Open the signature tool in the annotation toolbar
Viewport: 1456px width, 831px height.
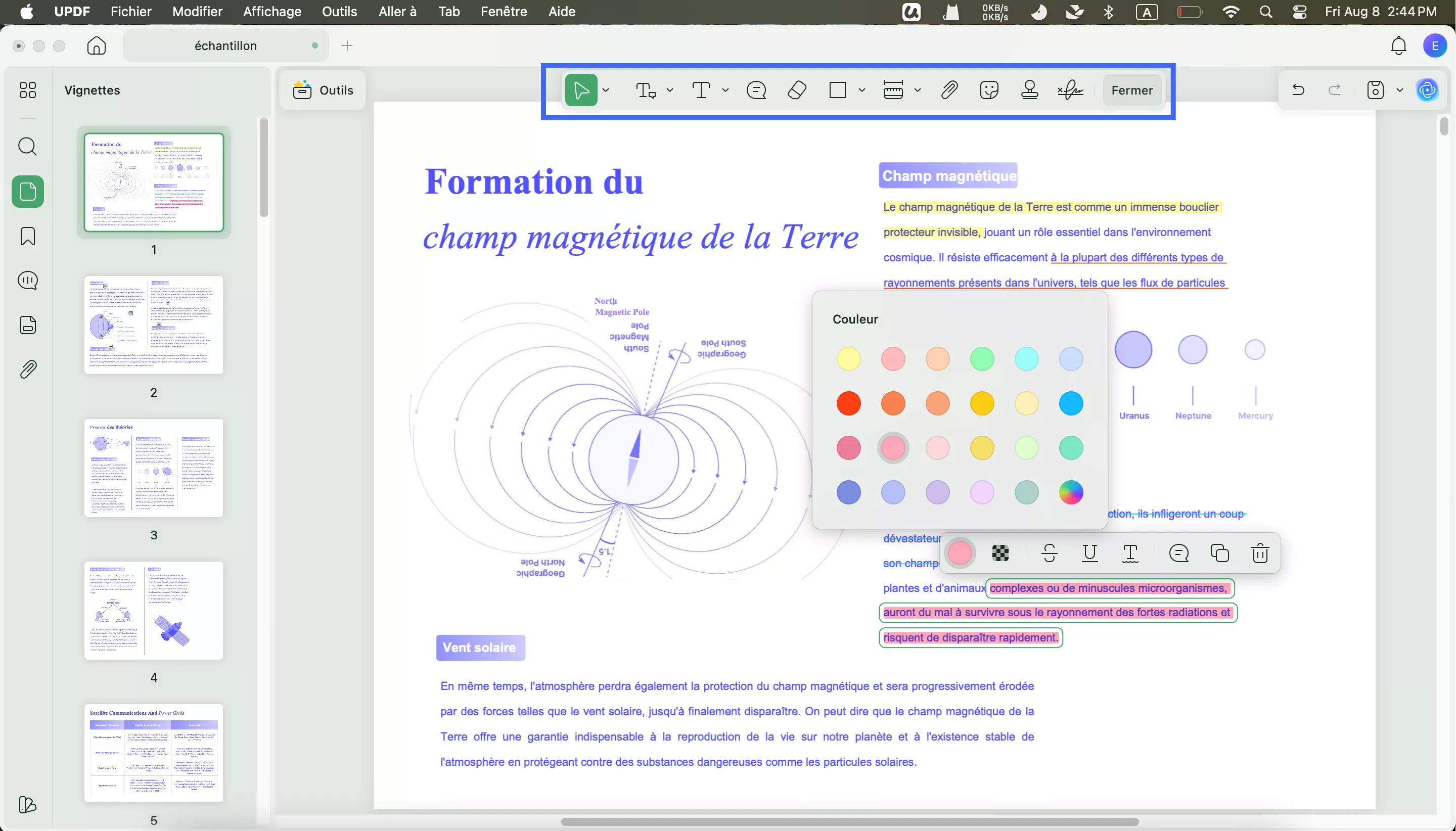[1070, 90]
